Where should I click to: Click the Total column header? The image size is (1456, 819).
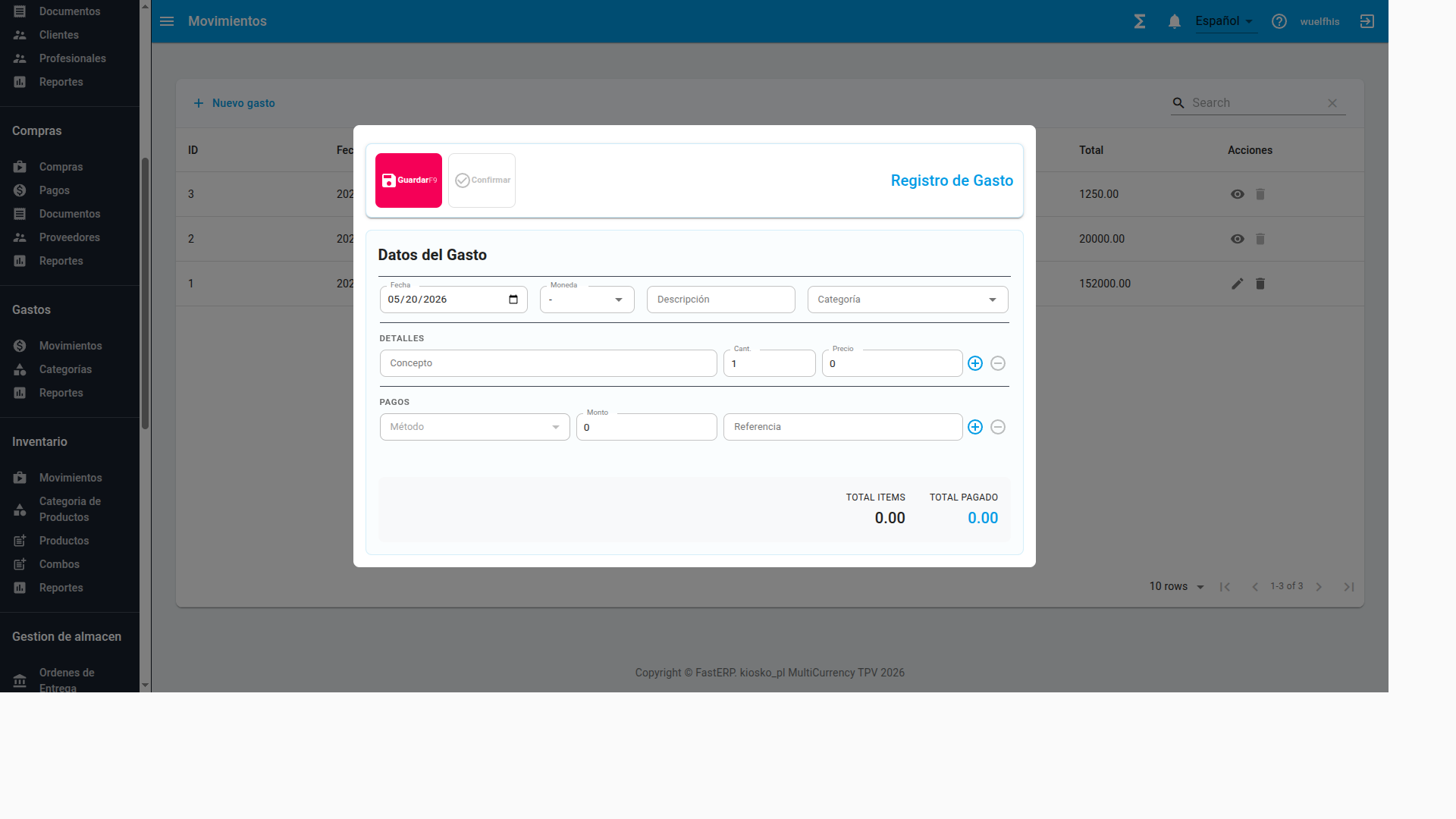click(x=1091, y=150)
